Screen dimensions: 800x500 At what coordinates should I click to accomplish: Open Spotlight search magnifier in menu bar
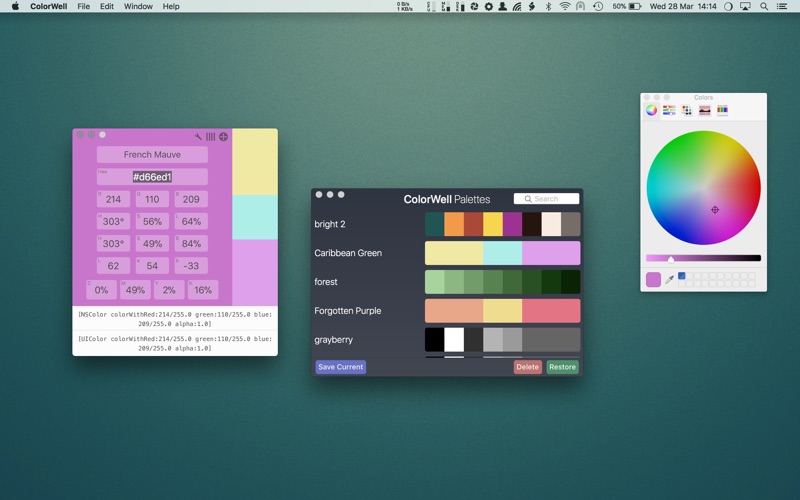click(764, 7)
